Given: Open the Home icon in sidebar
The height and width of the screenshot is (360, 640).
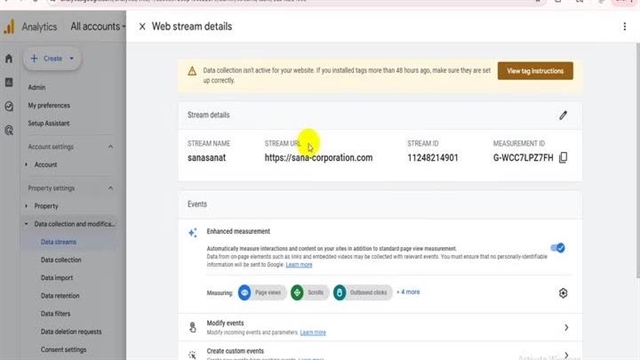Looking at the screenshot, I should point(9,58).
